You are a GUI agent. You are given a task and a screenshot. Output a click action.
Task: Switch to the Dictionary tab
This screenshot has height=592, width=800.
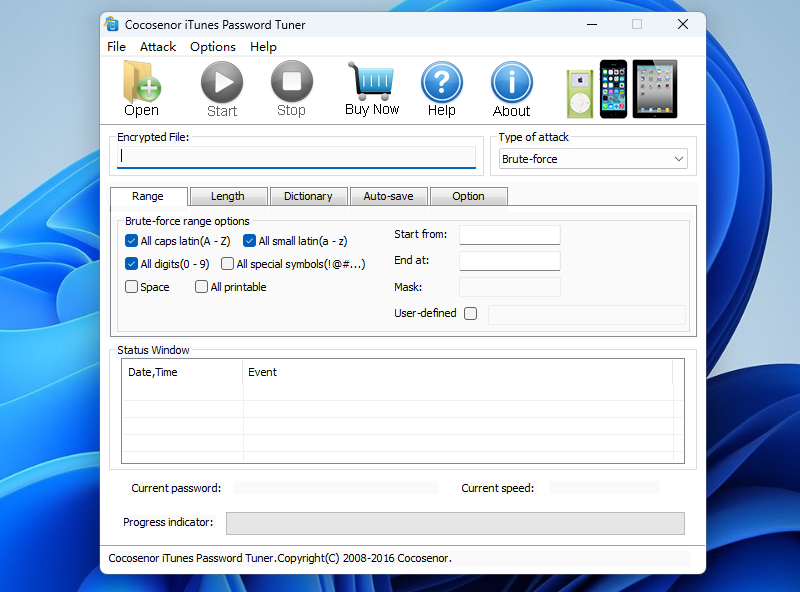pos(308,196)
